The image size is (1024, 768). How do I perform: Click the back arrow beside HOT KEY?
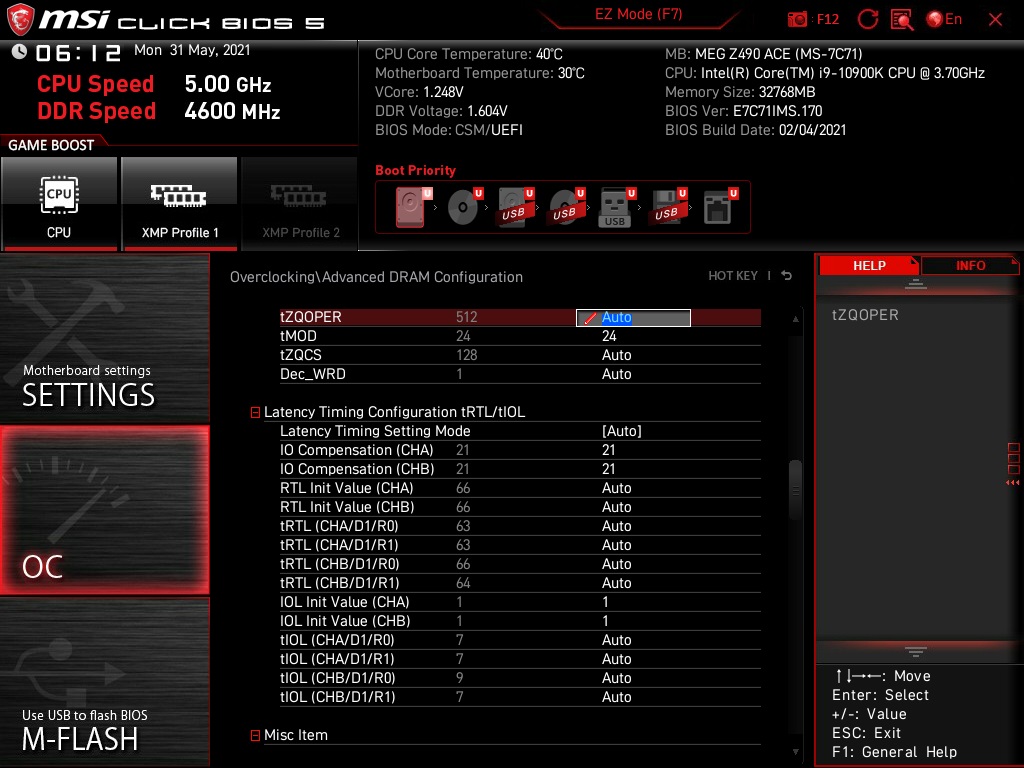[786, 276]
